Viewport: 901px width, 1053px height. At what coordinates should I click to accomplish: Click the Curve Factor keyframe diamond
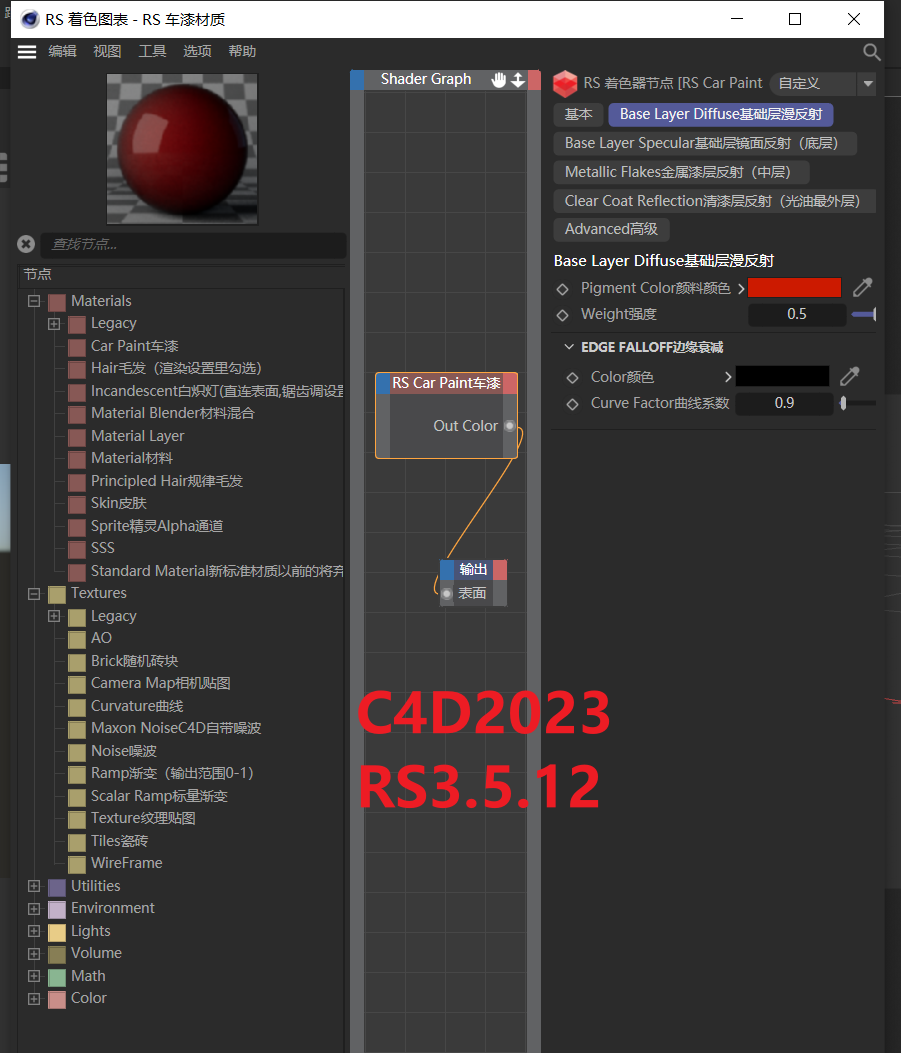[572, 404]
